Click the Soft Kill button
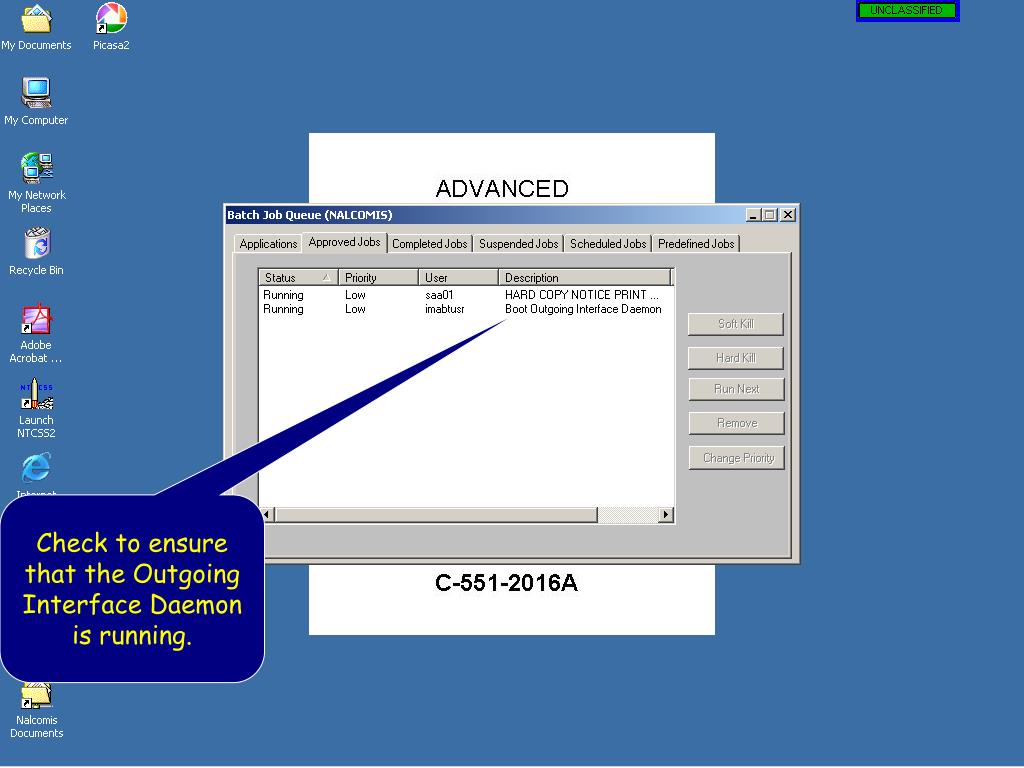 pyautogui.click(x=736, y=324)
